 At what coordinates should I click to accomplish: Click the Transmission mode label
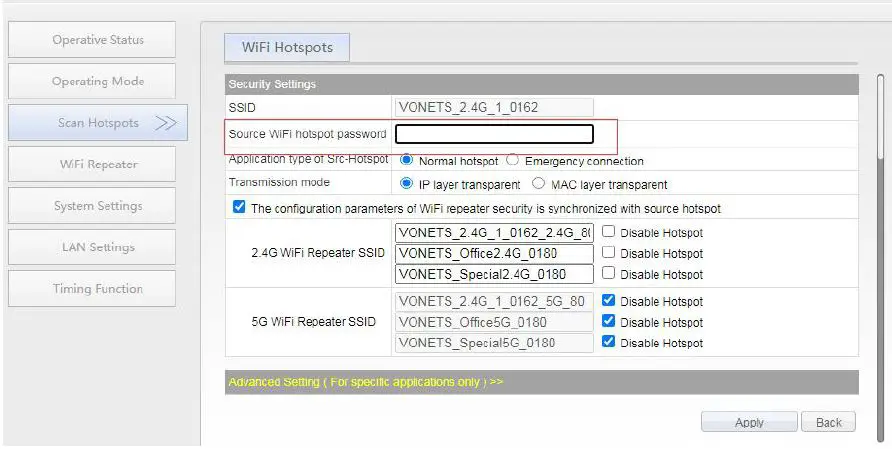pyautogui.click(x=279, y=182)
